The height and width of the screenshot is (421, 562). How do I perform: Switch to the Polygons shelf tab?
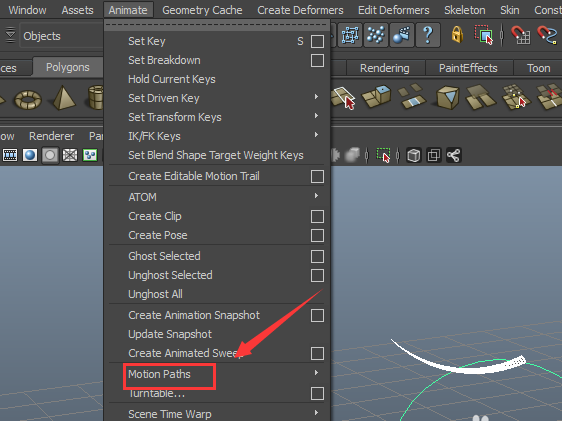[68, 67]
